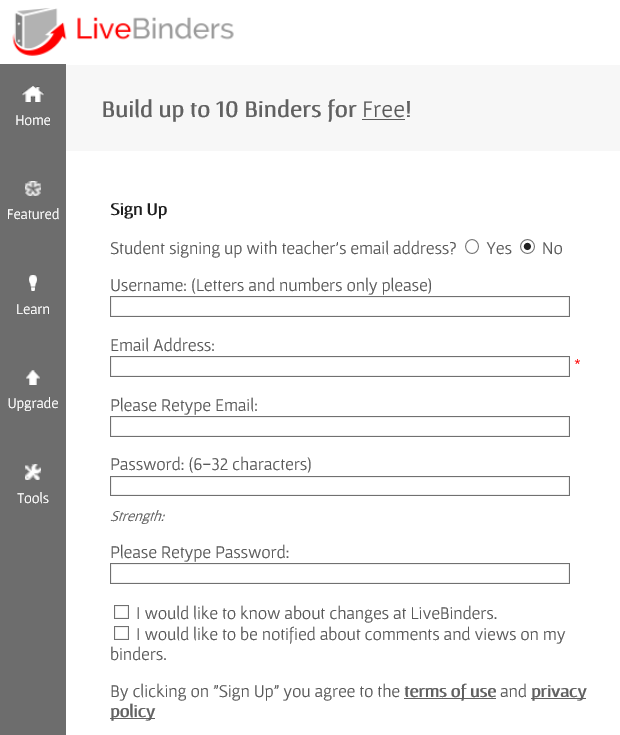The width and height of the screenshot is (620, 735).
Task: Select No for student signing up
Action: pyautogui.click(x=528, y=247)
